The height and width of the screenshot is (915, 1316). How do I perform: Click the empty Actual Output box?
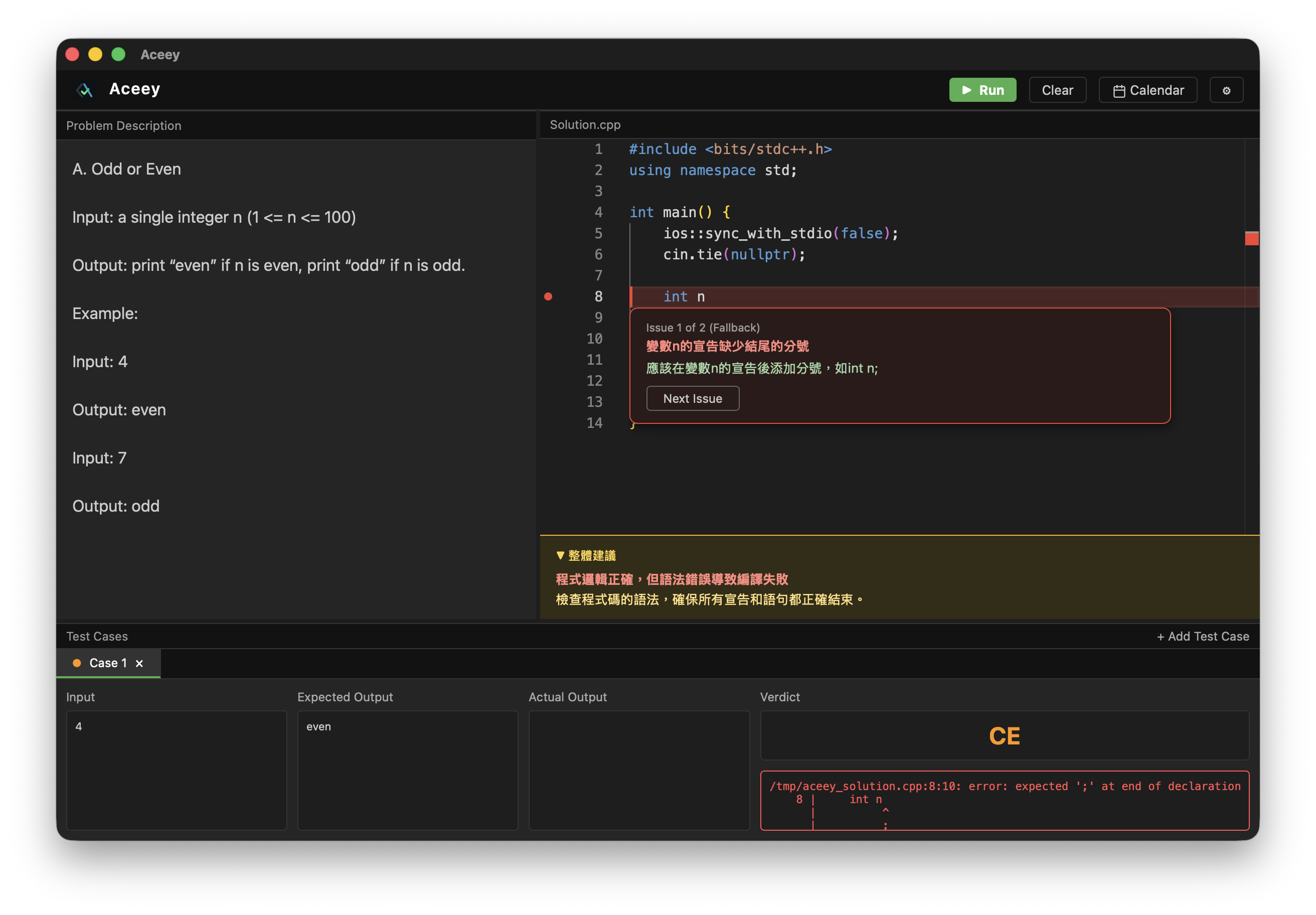pyautogui.click(x=639, y=770)
